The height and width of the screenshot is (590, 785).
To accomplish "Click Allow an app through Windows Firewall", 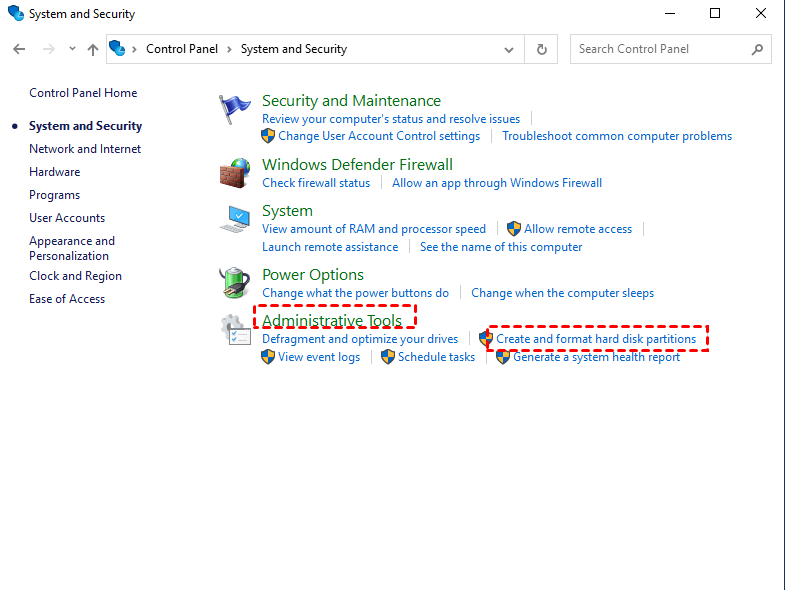I will tap(497, 183).
